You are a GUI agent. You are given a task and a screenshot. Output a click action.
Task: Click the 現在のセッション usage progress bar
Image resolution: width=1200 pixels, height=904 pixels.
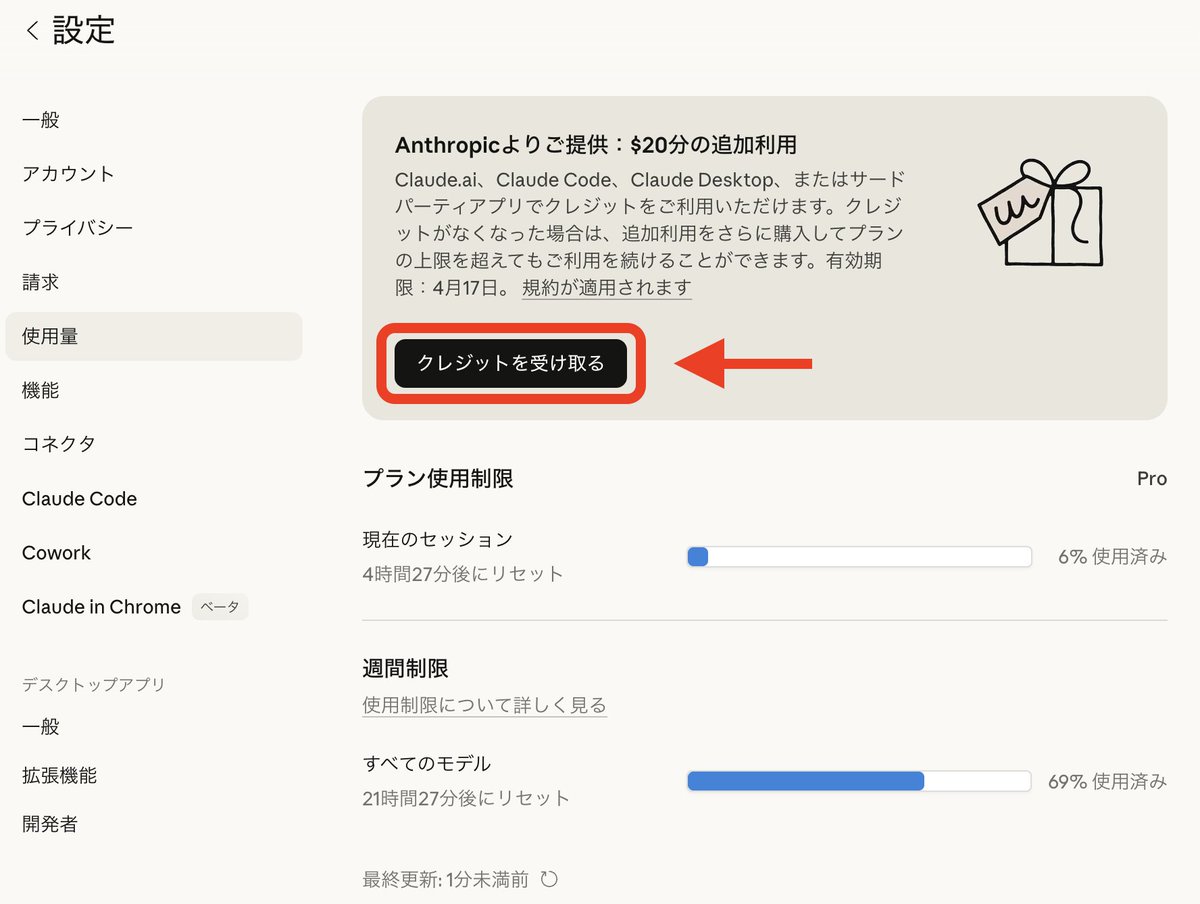tap(859, 557)
